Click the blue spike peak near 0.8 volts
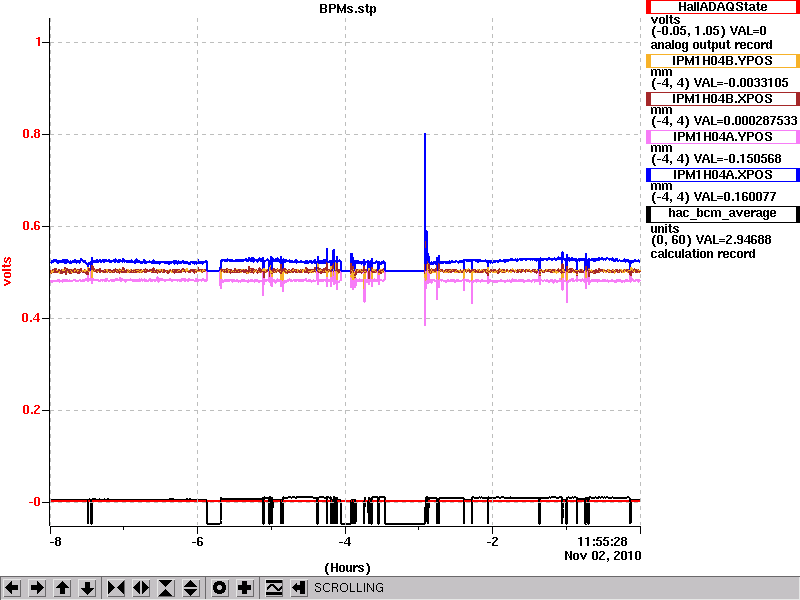Image resolution: width=800 pixels, height=600 pixels. [425, 135]
